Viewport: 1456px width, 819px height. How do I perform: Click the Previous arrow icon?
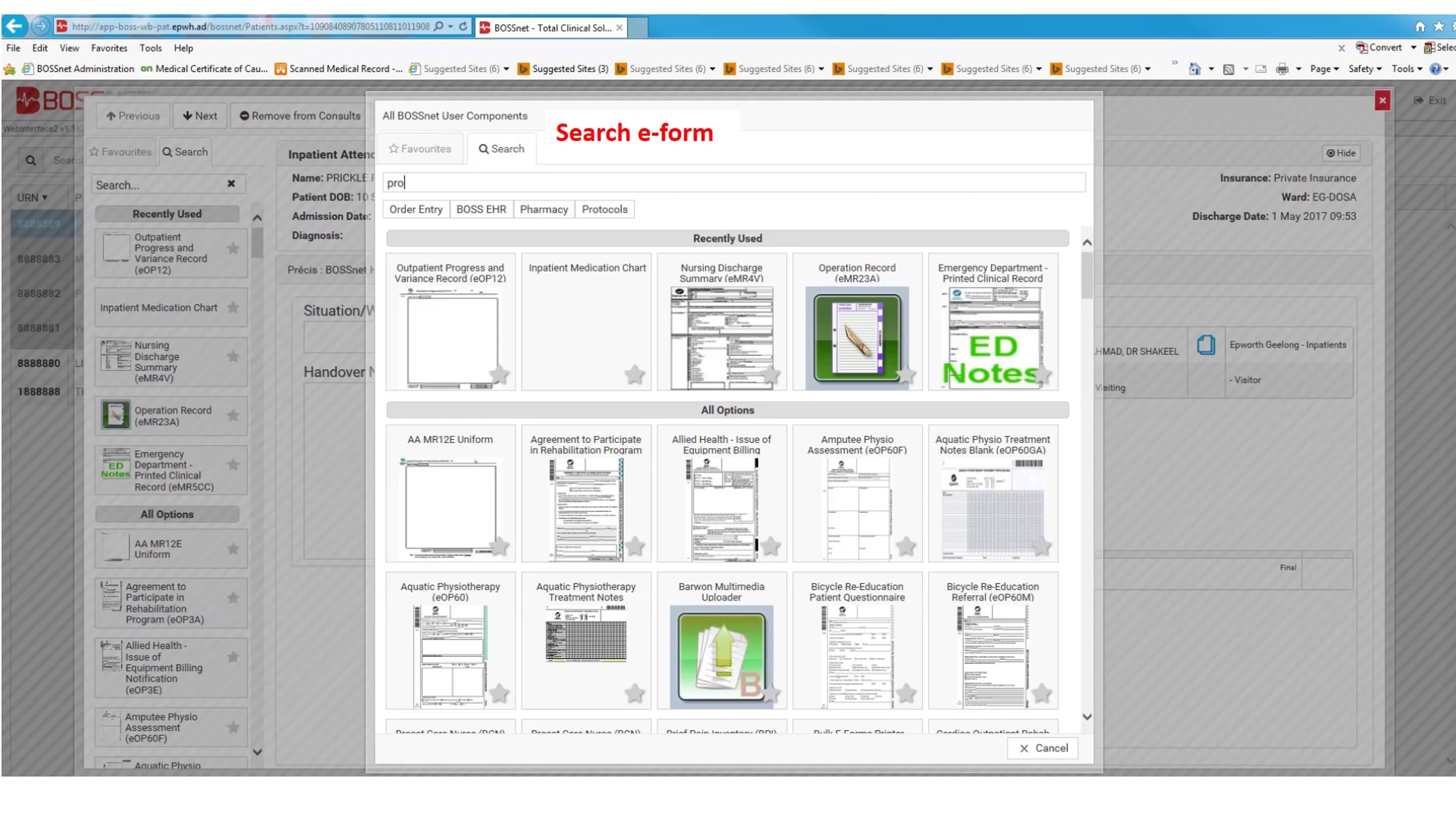110,116
